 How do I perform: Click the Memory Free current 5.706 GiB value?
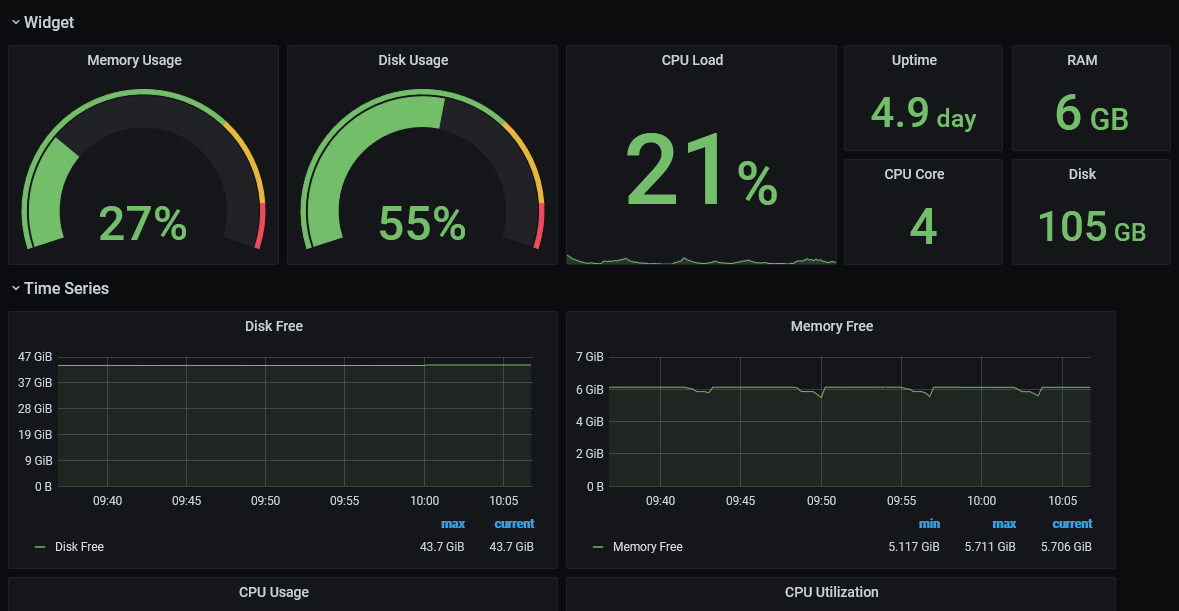pyautogui.click(x=1066, y=547)
